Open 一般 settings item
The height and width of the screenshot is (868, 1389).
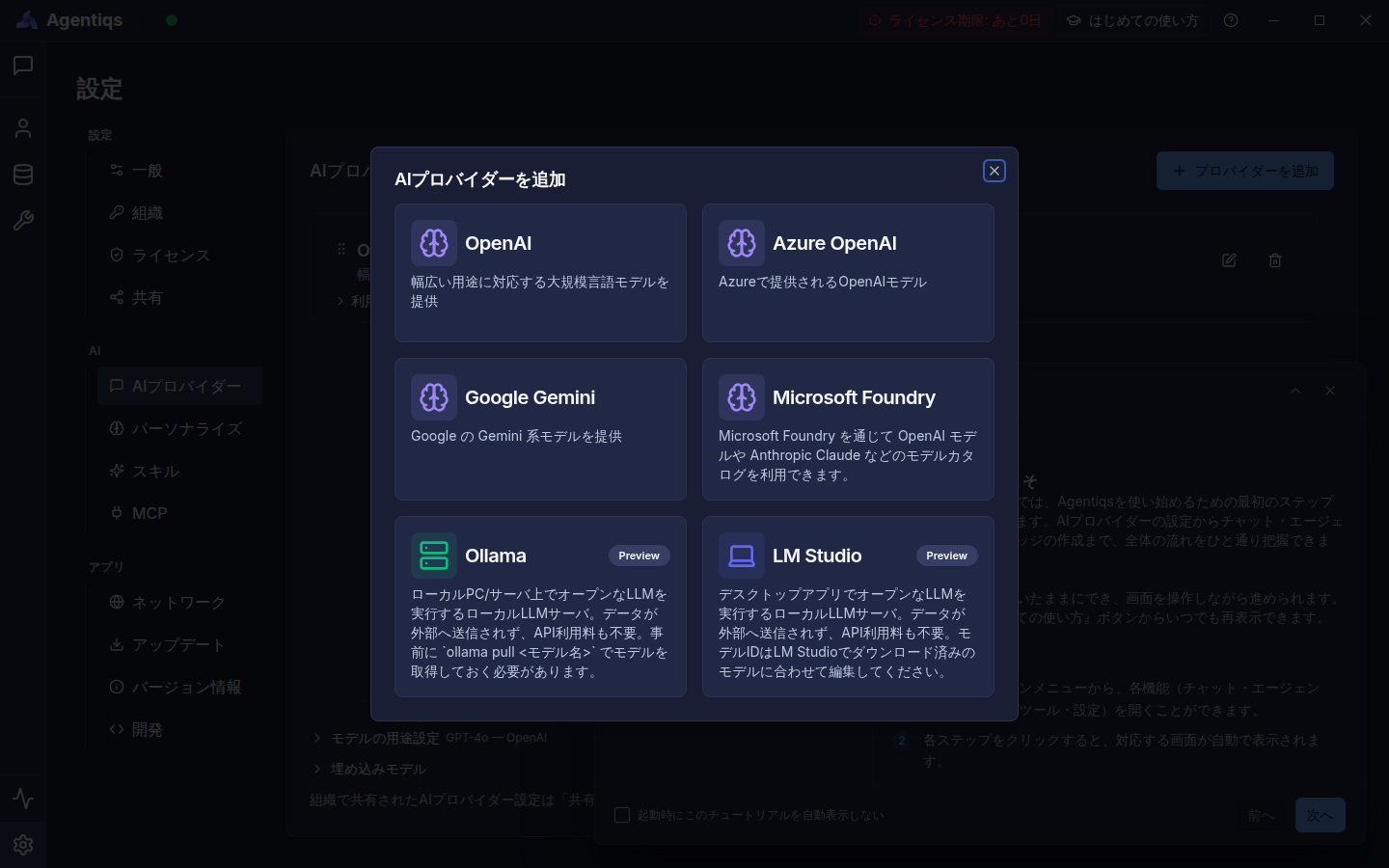tap(179, 171)
